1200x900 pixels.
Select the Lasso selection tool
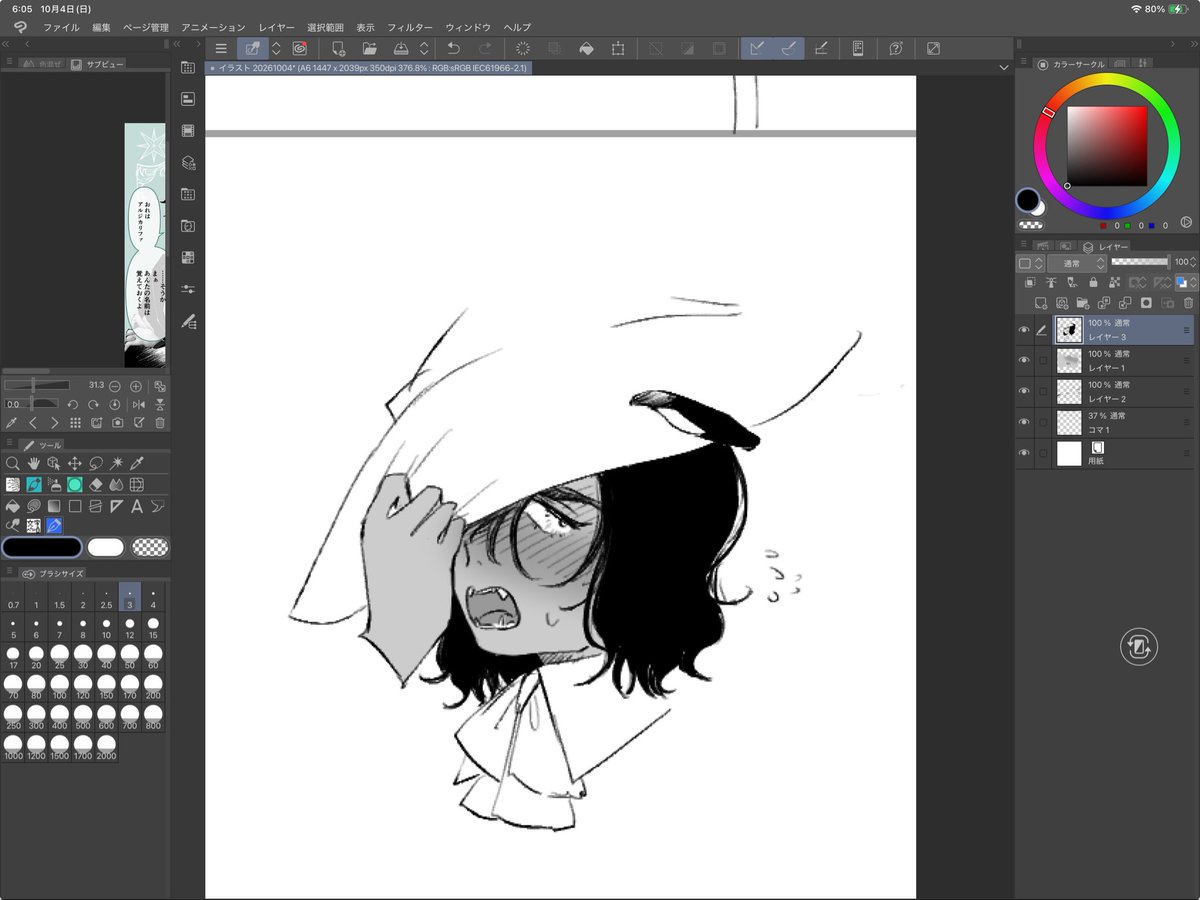[x=96, y=463]
